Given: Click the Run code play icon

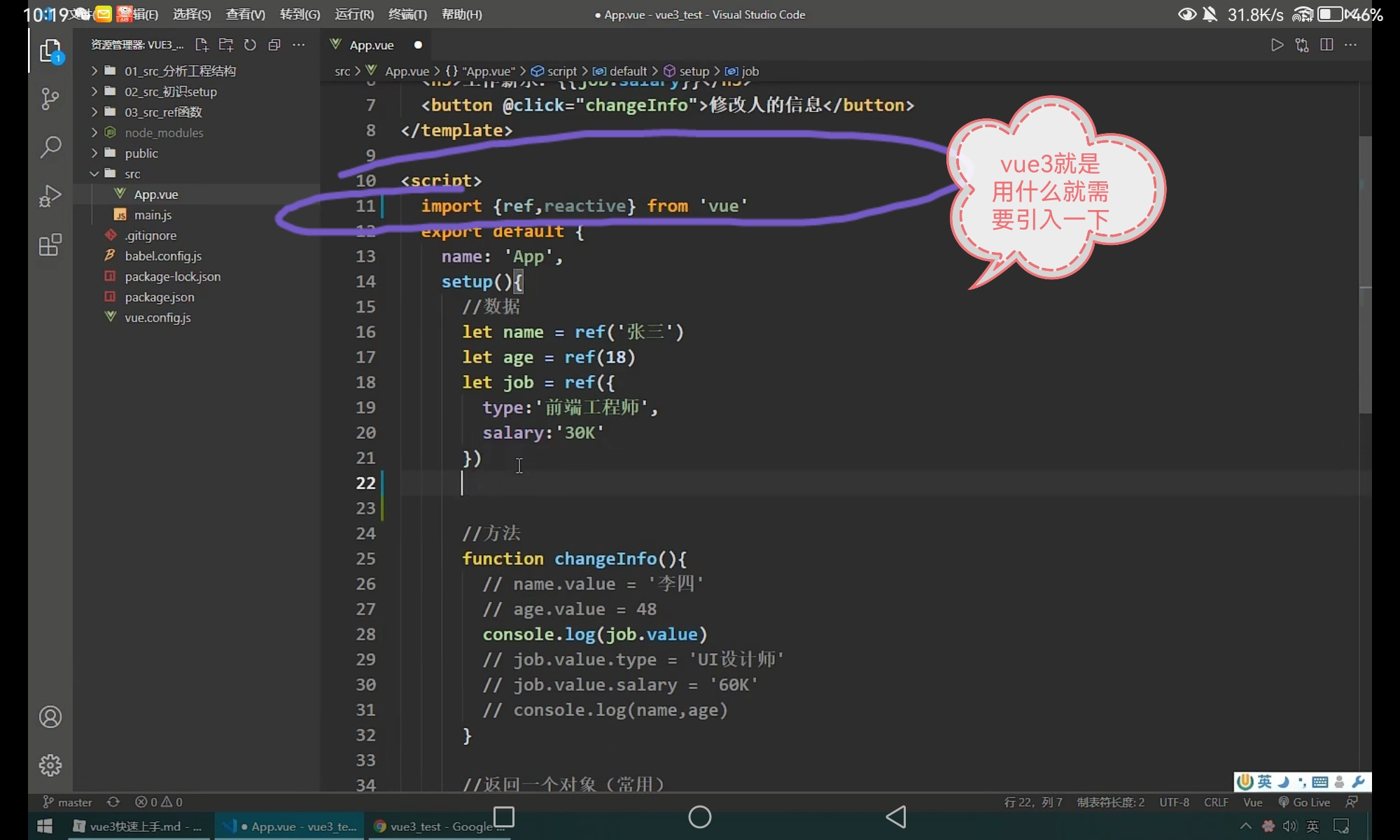Looking at the screenshot, I should 1277,45.
